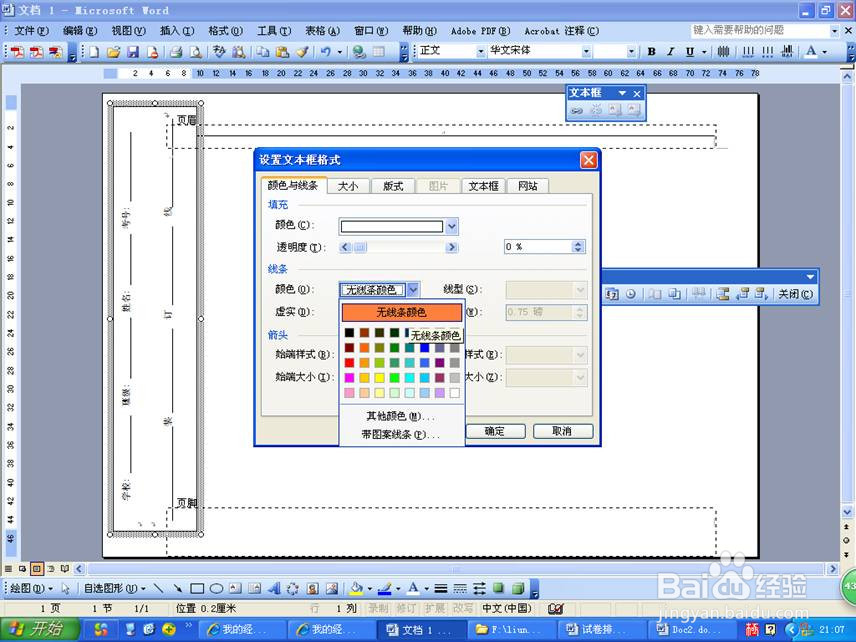The width and height of the screenshot is (856, 642).
Task: Apply line color with the brush icon
Action: 384,588
